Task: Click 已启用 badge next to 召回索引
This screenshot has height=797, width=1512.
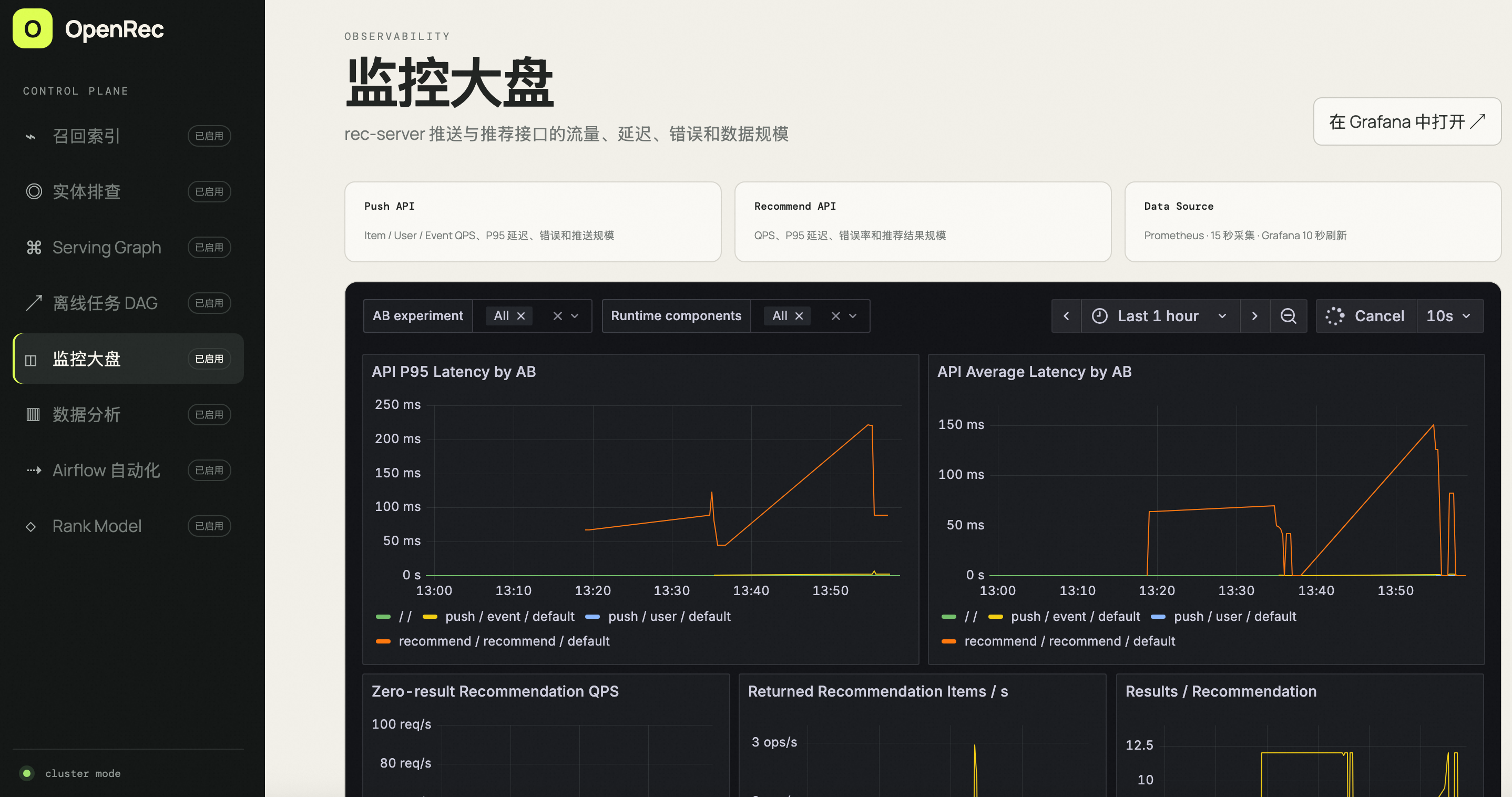Action: (x=209, y=136)
